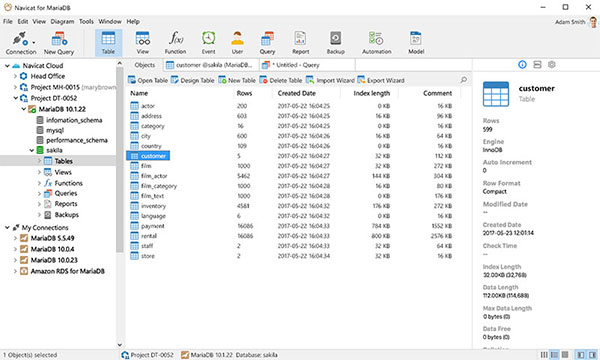Screen dimensions: 600x360
Task: Click the Design Table button
Action: (193, 80)
